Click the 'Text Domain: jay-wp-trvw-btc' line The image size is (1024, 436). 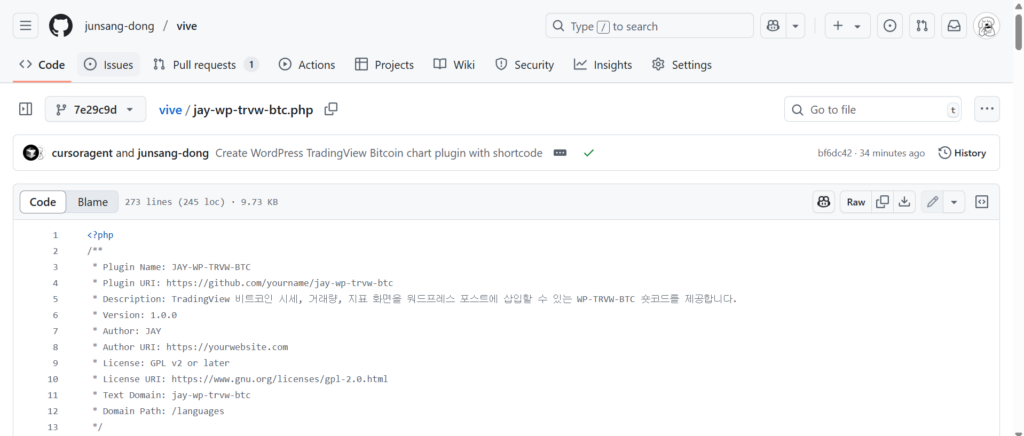pos(171,395)
